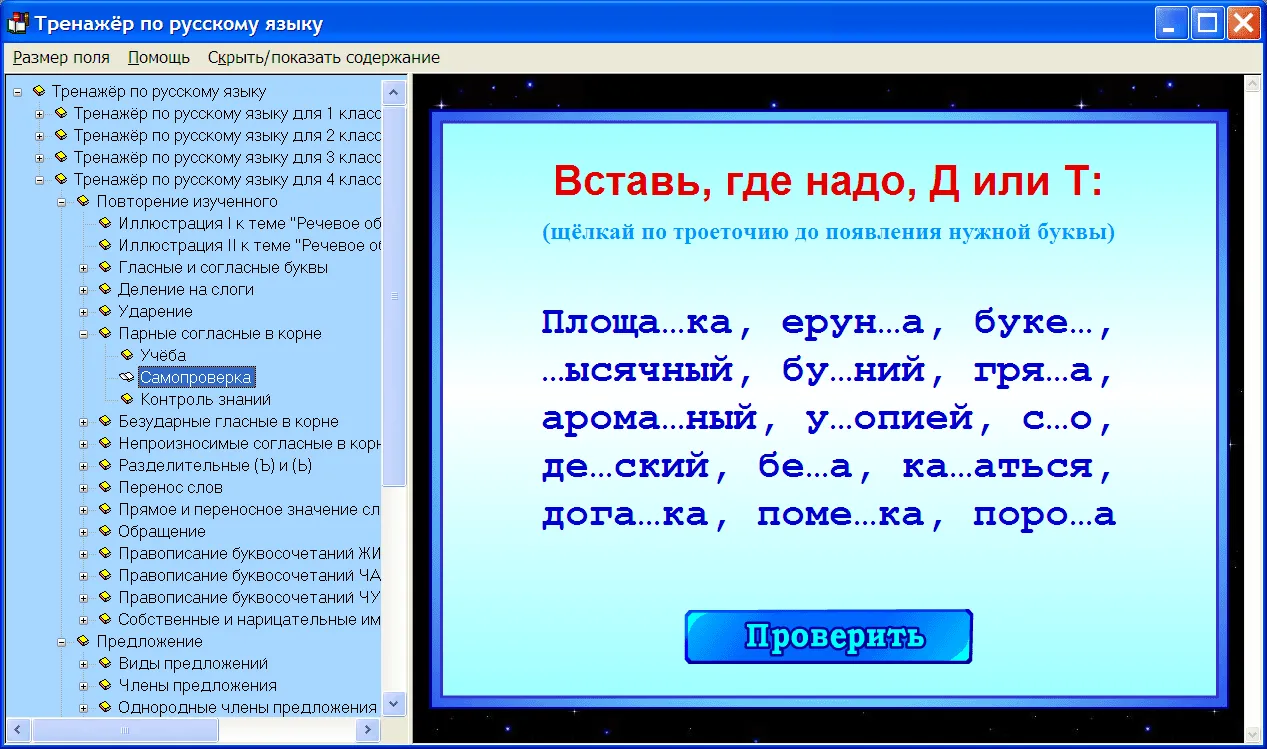Click the book icon beside Иллюстрация II

click(105, 245)
